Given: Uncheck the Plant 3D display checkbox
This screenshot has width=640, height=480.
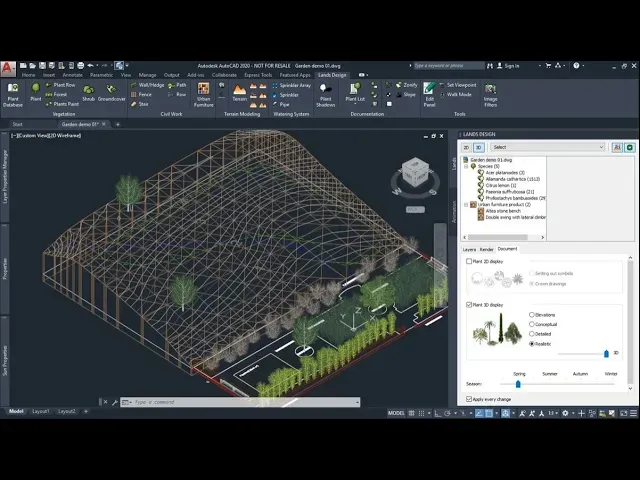Looking at the screenshot, I should [470, 305].
